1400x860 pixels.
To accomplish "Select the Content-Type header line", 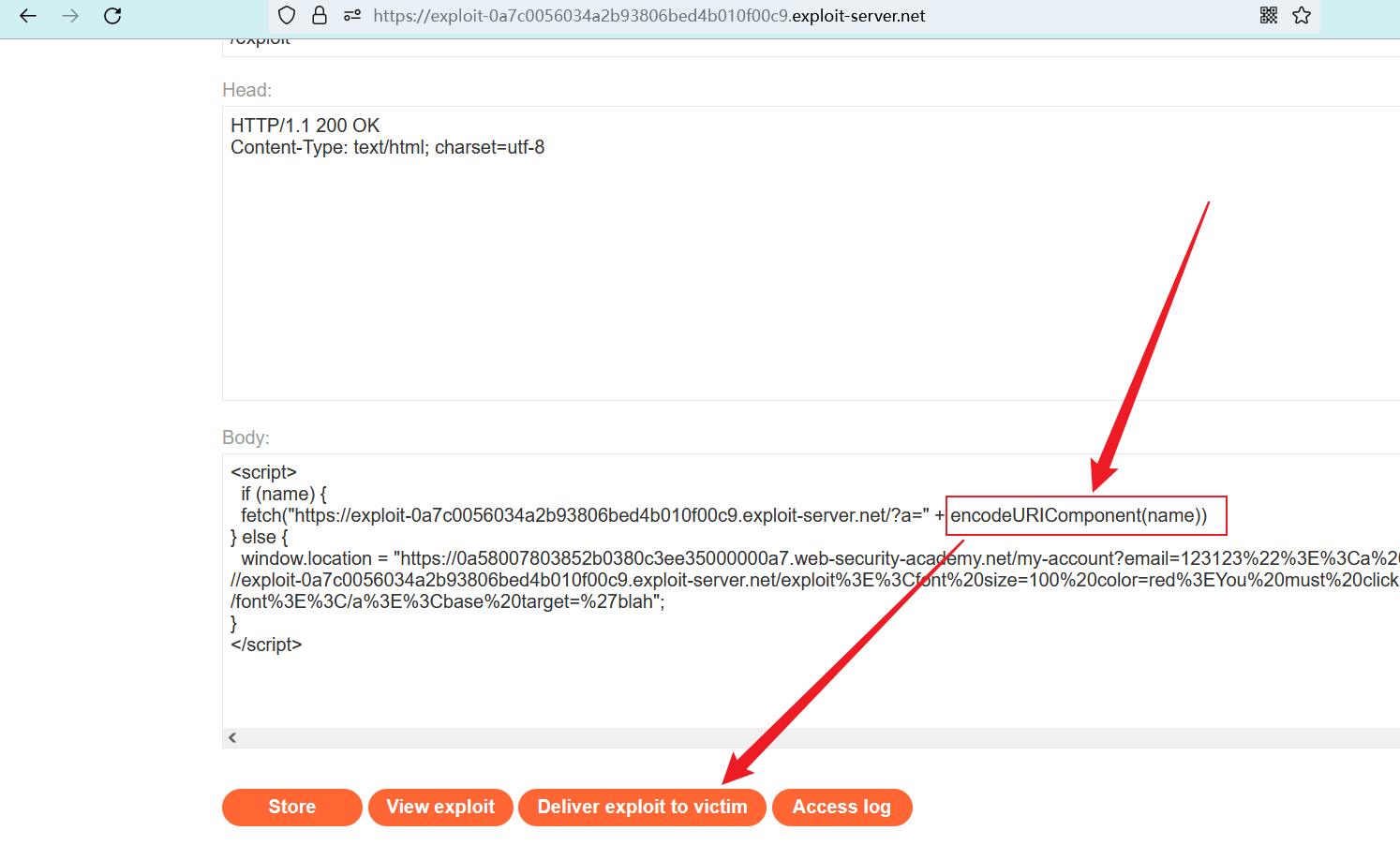I will (x=387, y=147).
